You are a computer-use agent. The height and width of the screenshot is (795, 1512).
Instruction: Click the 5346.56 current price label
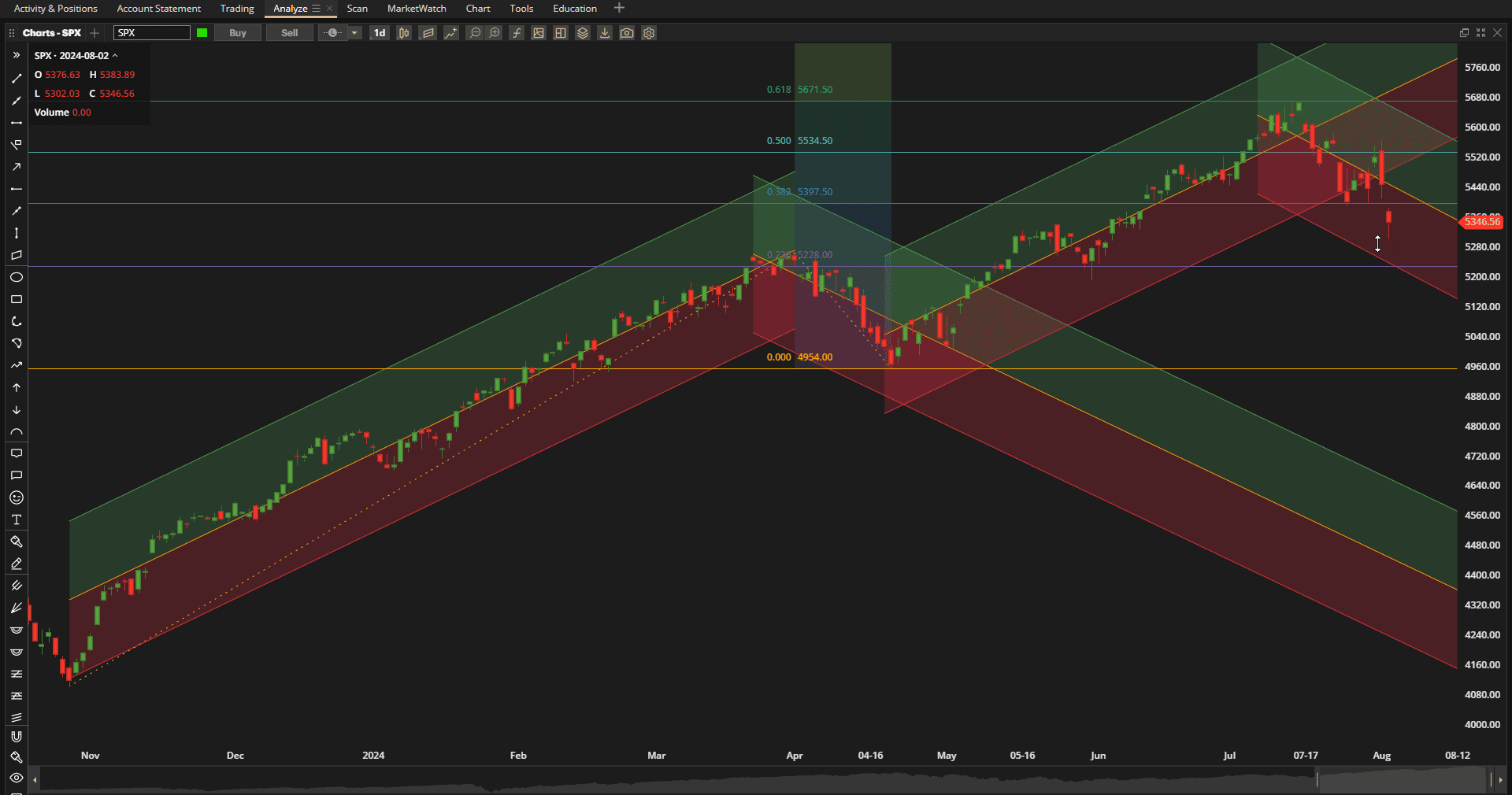[1482, 222]
